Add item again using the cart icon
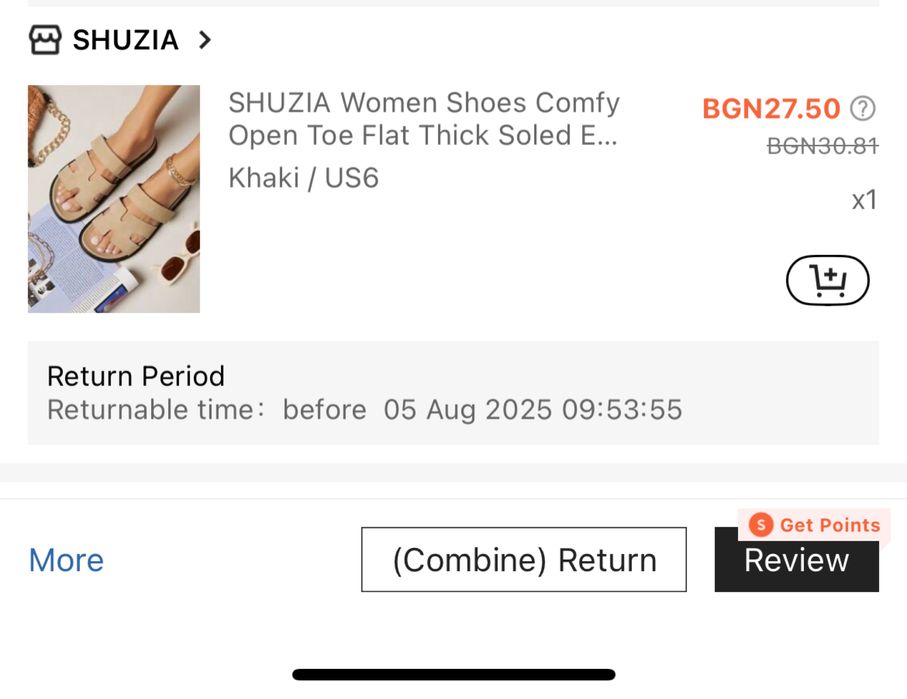Image resolution: width=907 pixels, height=699 pixels. 827,281
